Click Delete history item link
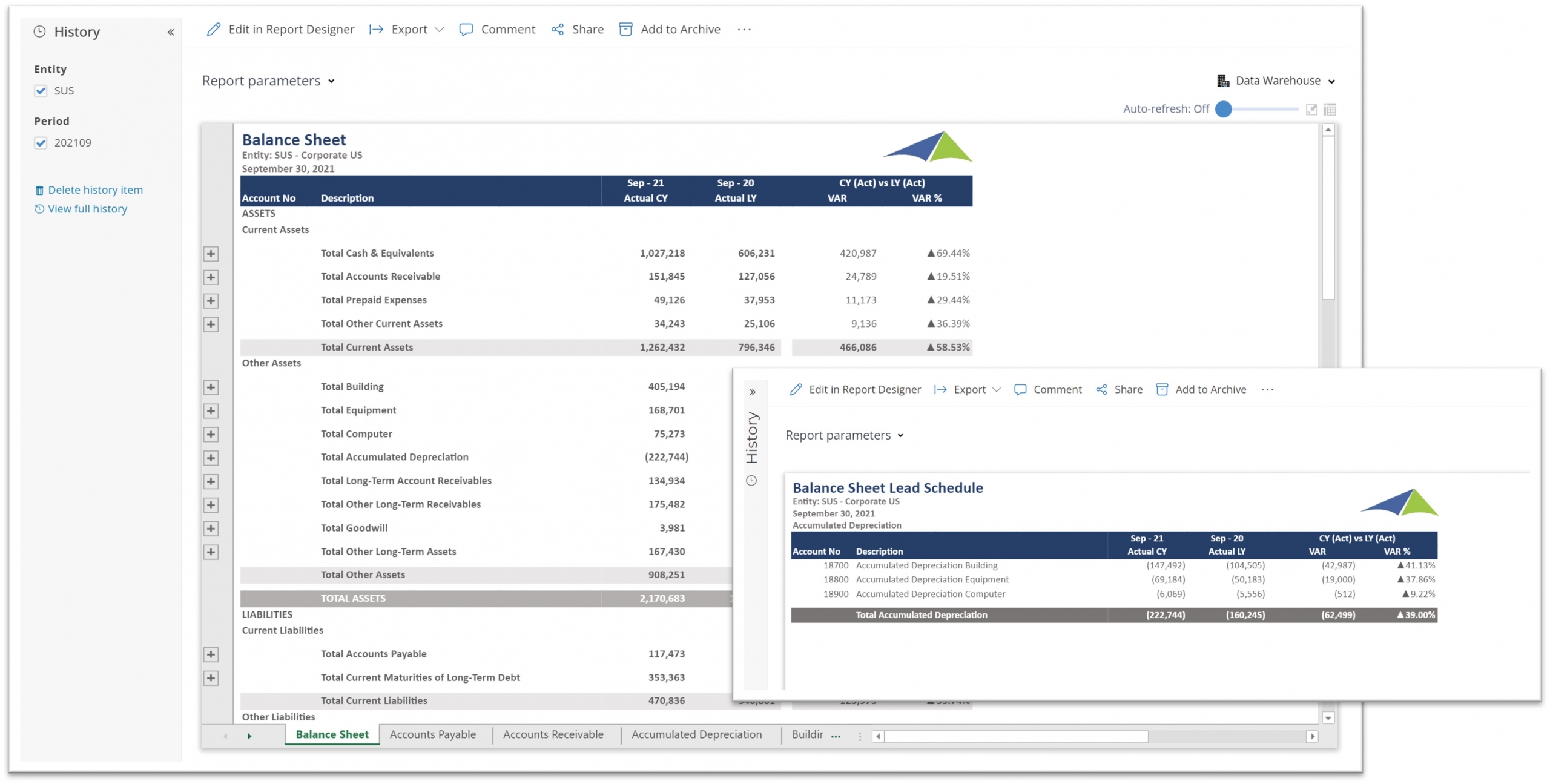 95,190
